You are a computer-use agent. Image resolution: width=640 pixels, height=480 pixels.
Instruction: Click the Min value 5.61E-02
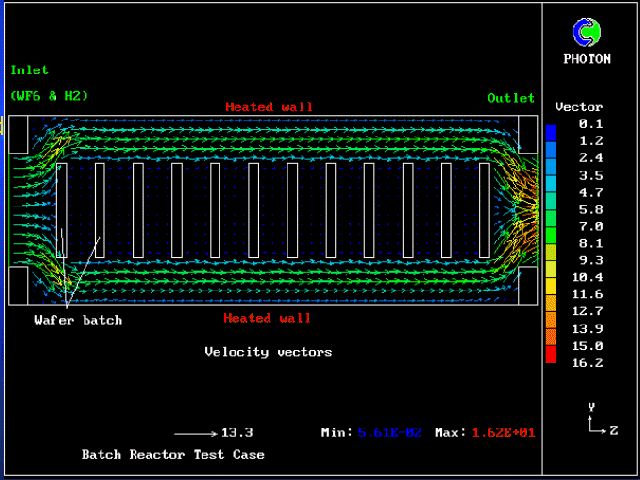pos(390,433)
